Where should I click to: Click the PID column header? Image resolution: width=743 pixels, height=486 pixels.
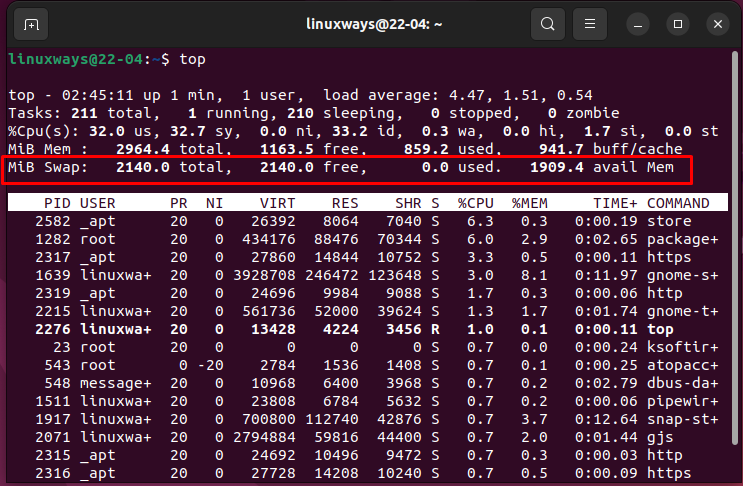coord(57,203)
